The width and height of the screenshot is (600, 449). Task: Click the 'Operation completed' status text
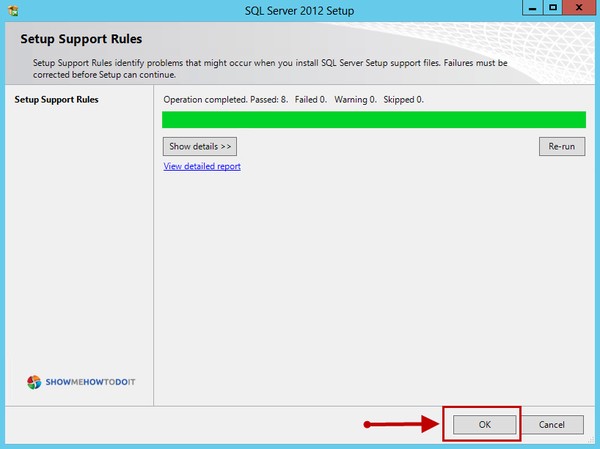tap(204, 100)
